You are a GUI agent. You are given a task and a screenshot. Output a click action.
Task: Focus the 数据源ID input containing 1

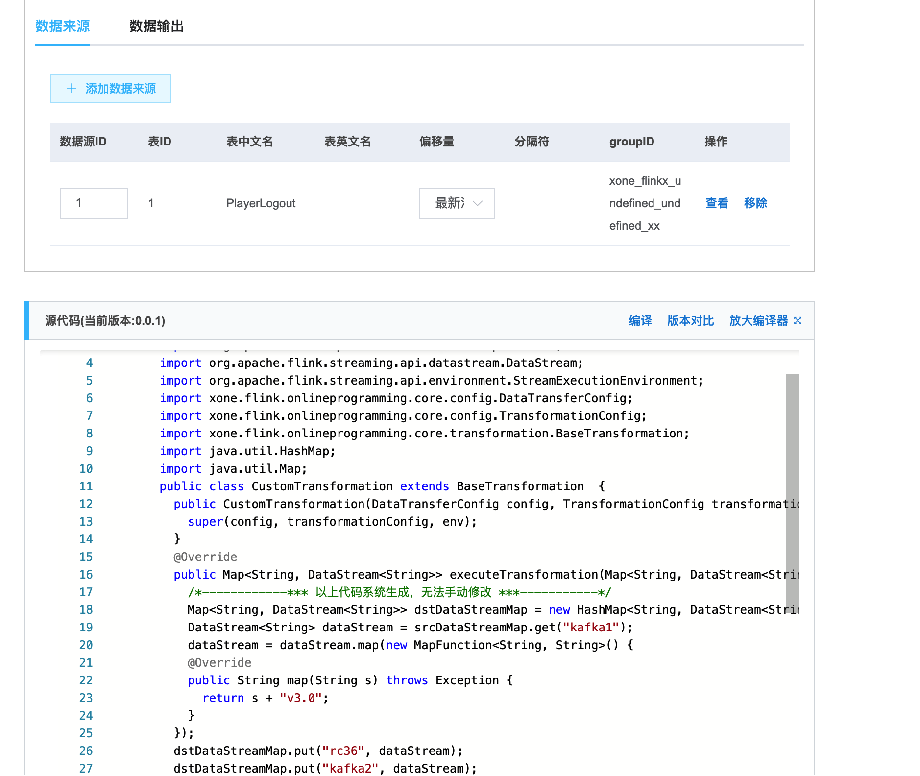click(x=94, y=204)
